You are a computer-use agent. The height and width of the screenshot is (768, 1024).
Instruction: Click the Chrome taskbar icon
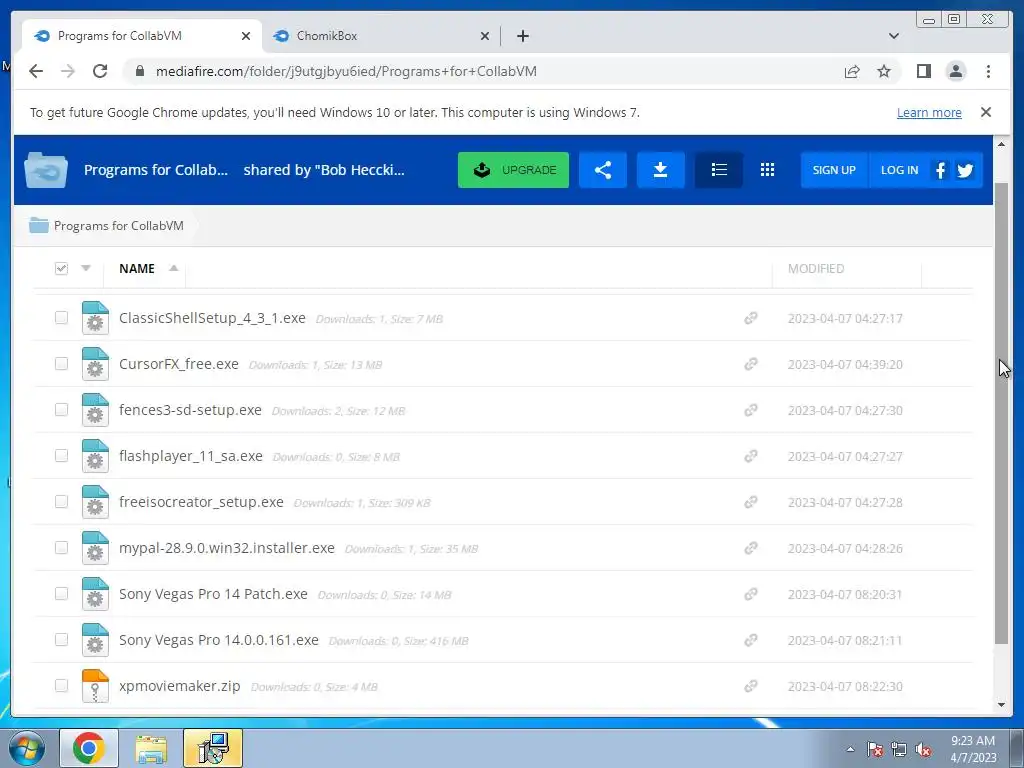89,748
